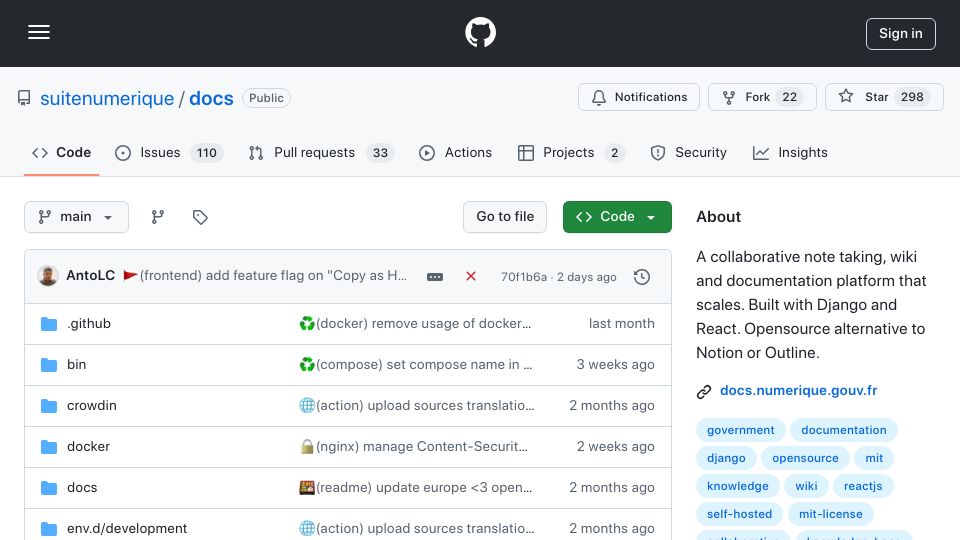Viewport: 960px width, 540px height.
Task: Click the "2 days ago" commit timestamp
Action: (587, 277)
